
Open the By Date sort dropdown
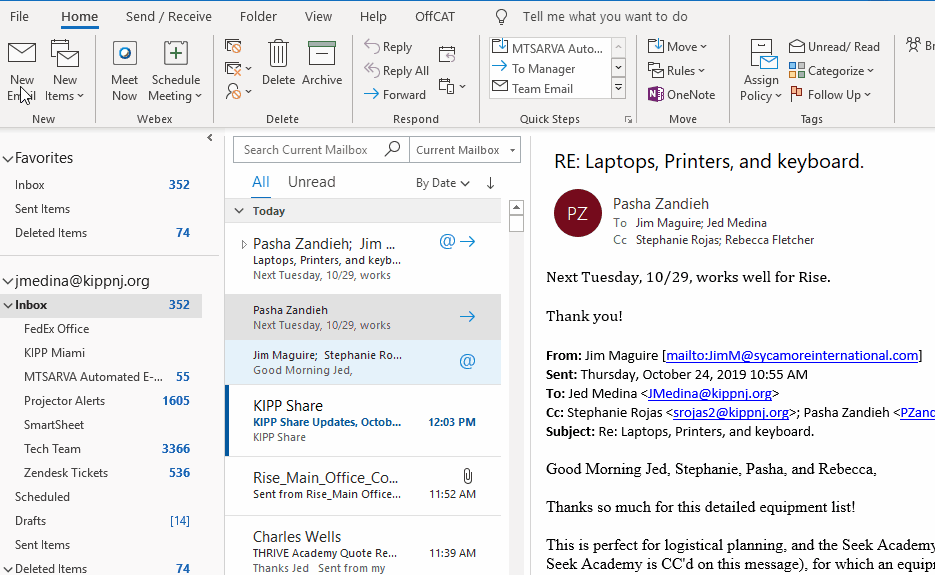click(442, 183)
